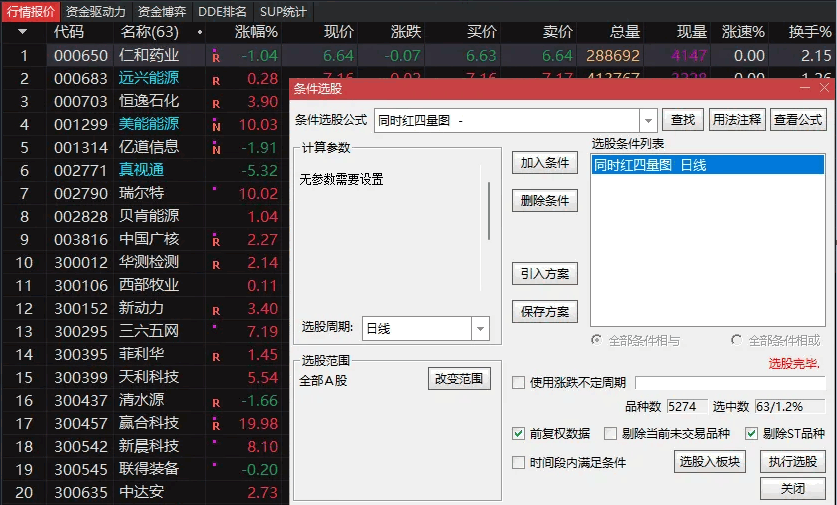Select stock 恒逸石化 name
The height and width of the screenshot is (505, 837).
149,101
